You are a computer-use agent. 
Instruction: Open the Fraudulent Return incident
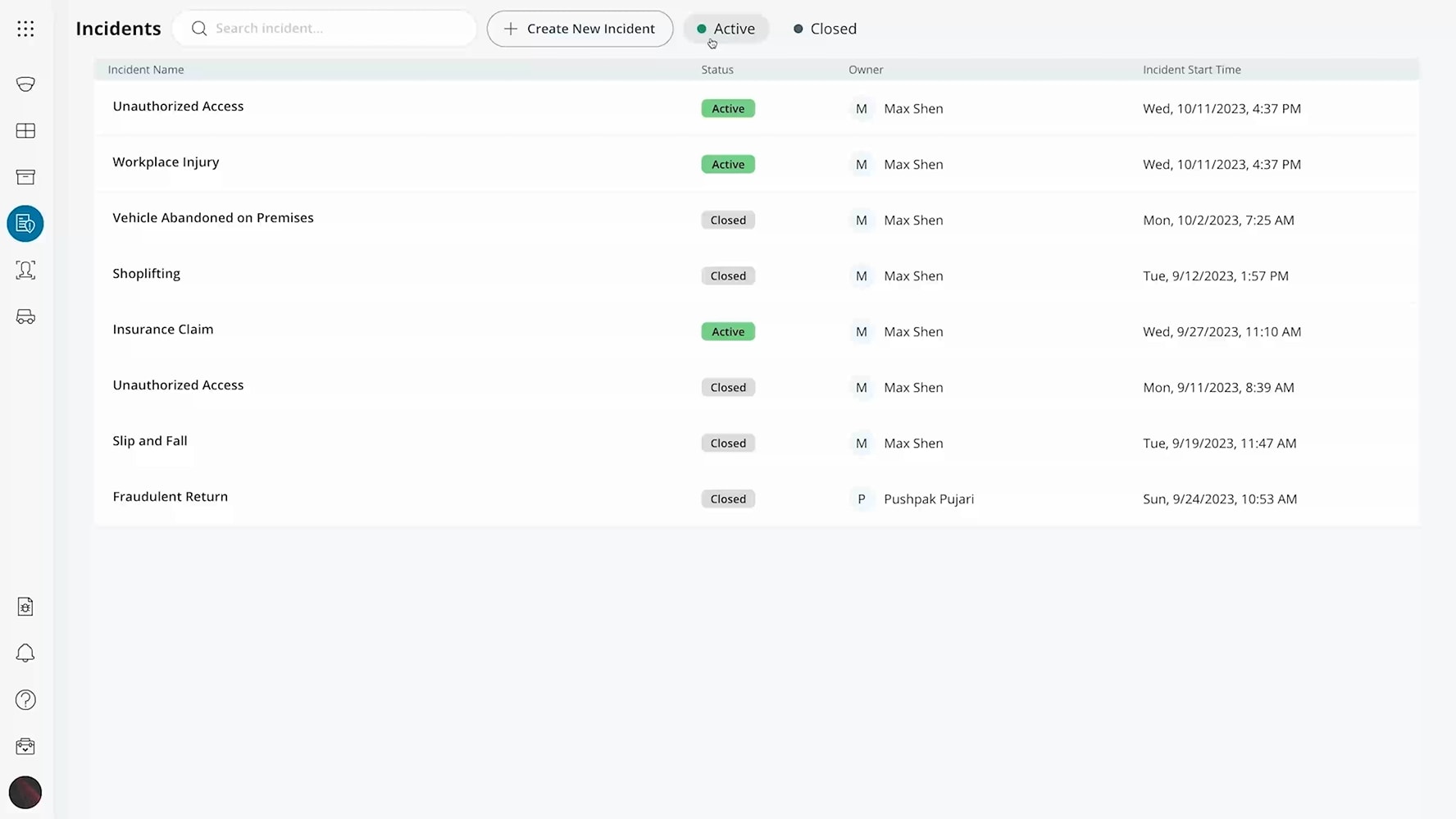coord(171,496)
